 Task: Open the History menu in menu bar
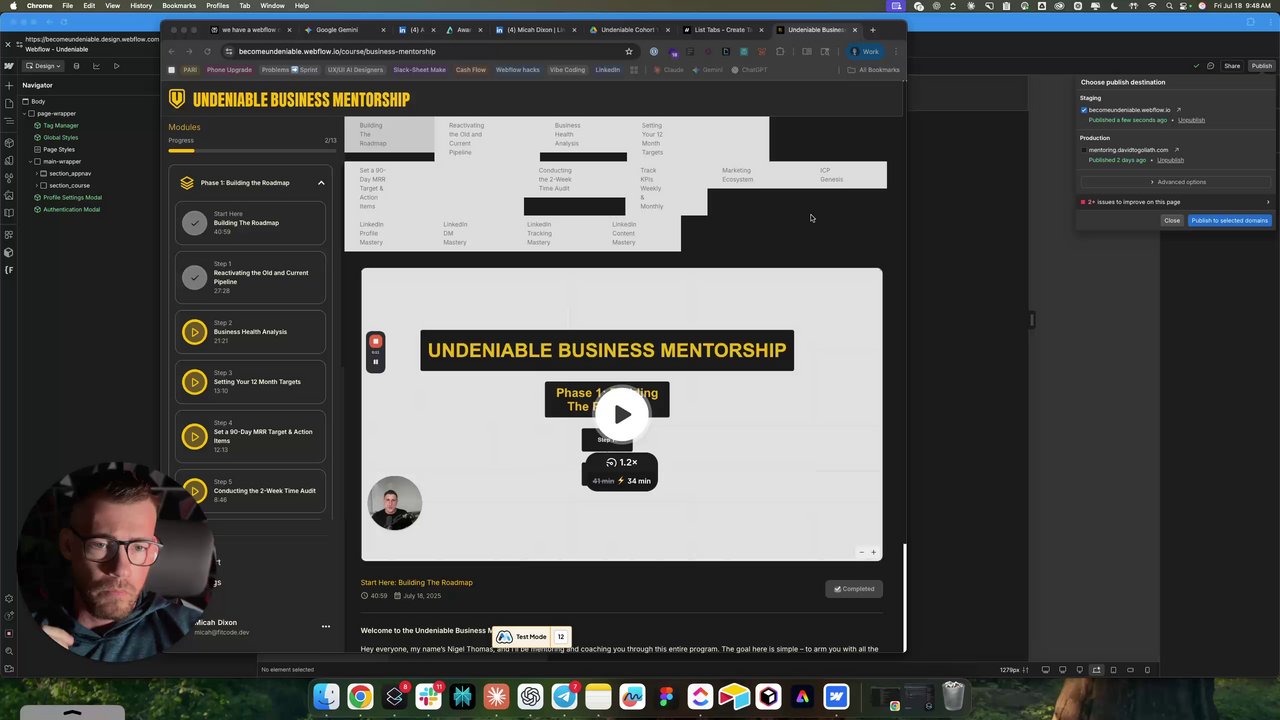(x=141, y=6)
